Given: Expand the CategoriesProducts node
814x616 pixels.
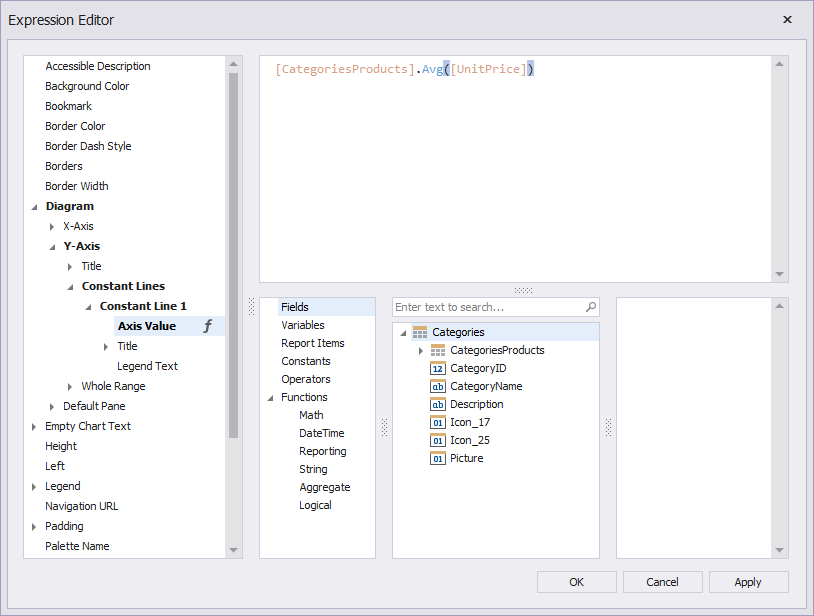Looking at the screenshot, I should [x=421, y=351].
